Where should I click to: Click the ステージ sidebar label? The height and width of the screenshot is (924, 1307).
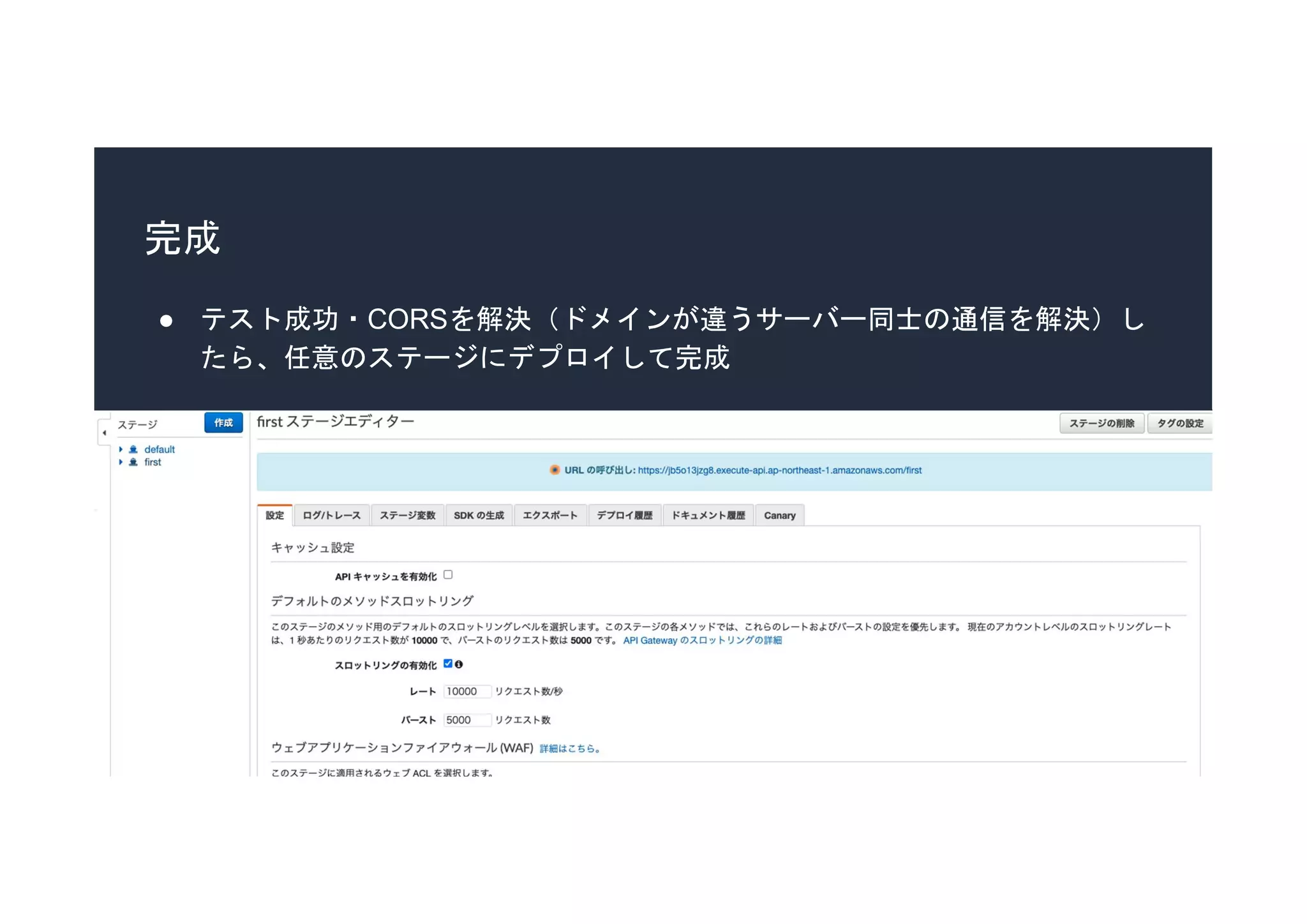(x=137, y=424)
